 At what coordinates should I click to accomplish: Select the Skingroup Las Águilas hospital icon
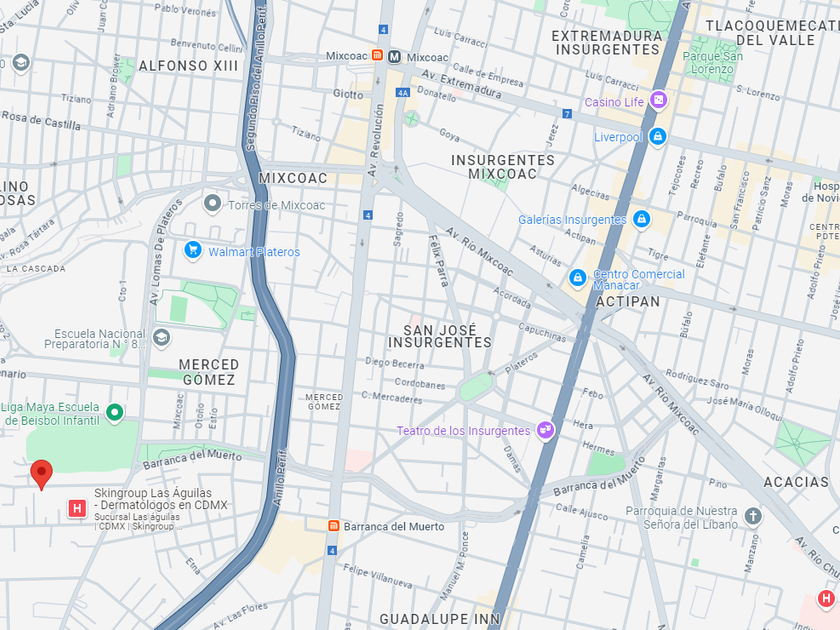tap(77, 508)
